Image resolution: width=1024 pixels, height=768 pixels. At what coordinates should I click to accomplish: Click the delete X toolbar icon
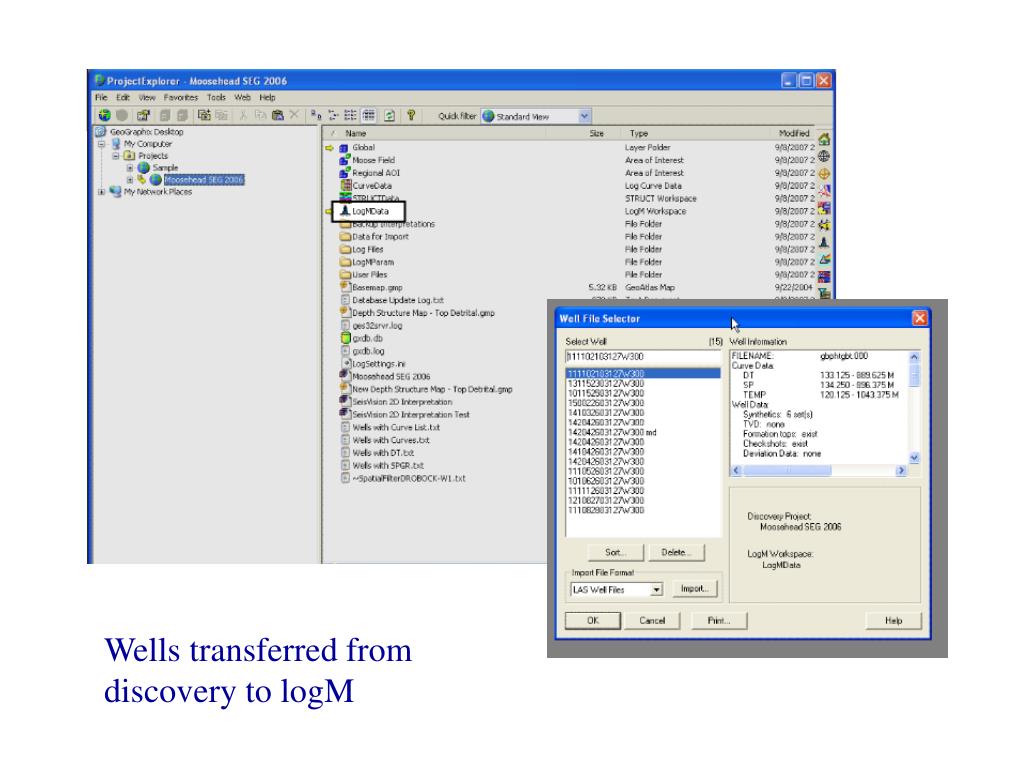tap(294, 115)
